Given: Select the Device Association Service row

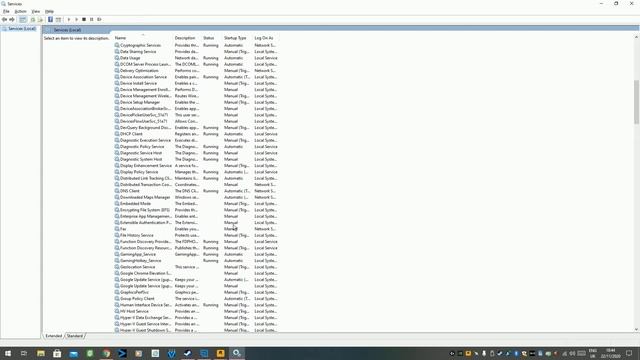Looking at the screenshot, I should click(196, 77).
